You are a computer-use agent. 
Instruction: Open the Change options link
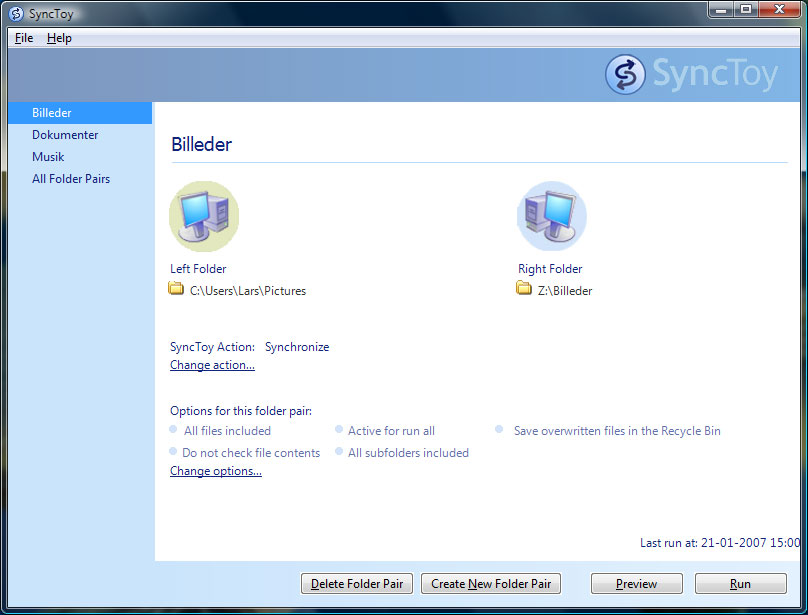pos(216,471)
